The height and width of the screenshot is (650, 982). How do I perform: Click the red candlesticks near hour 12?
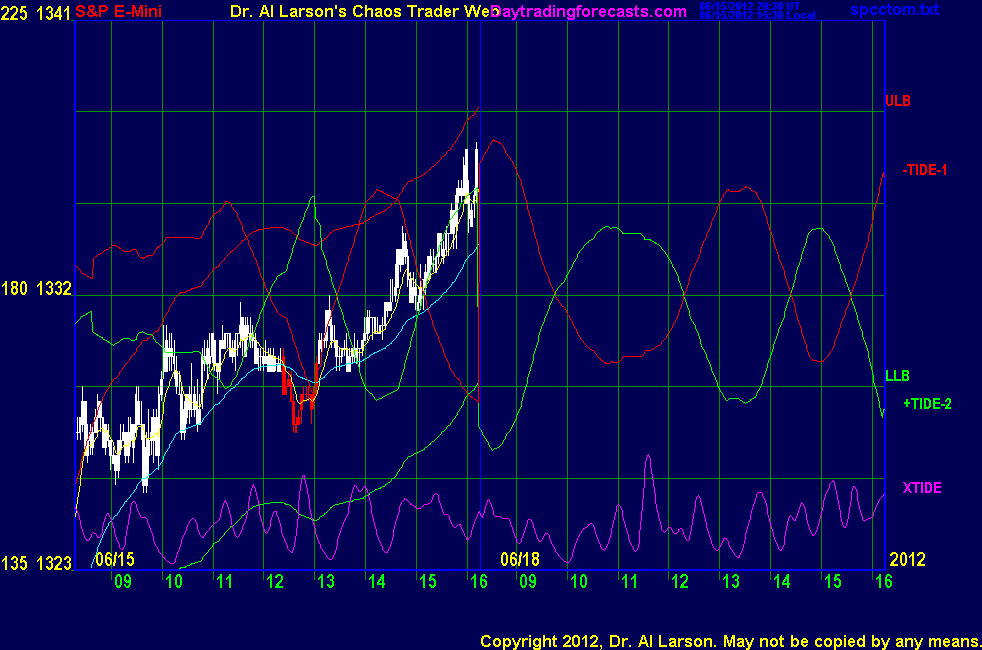point(297,400)
